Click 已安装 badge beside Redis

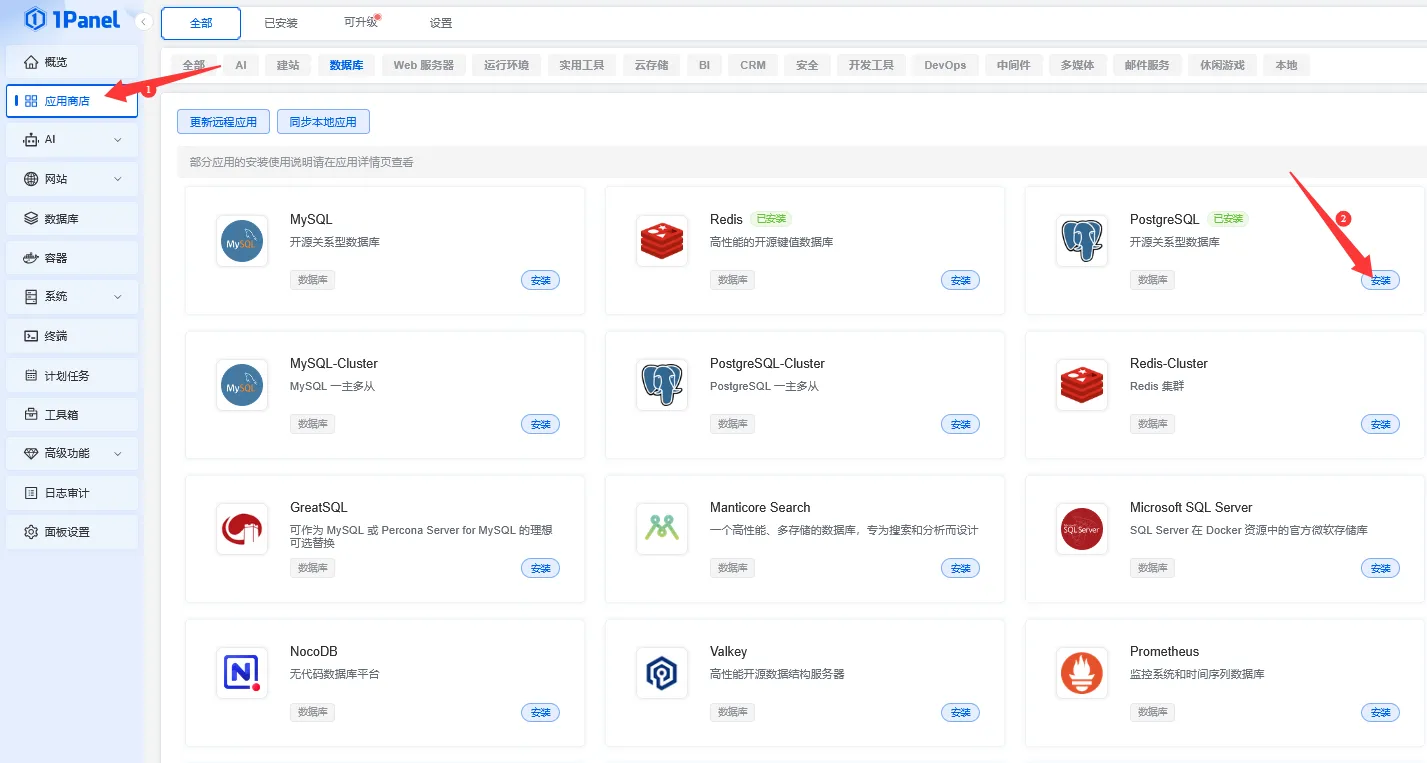771,219
